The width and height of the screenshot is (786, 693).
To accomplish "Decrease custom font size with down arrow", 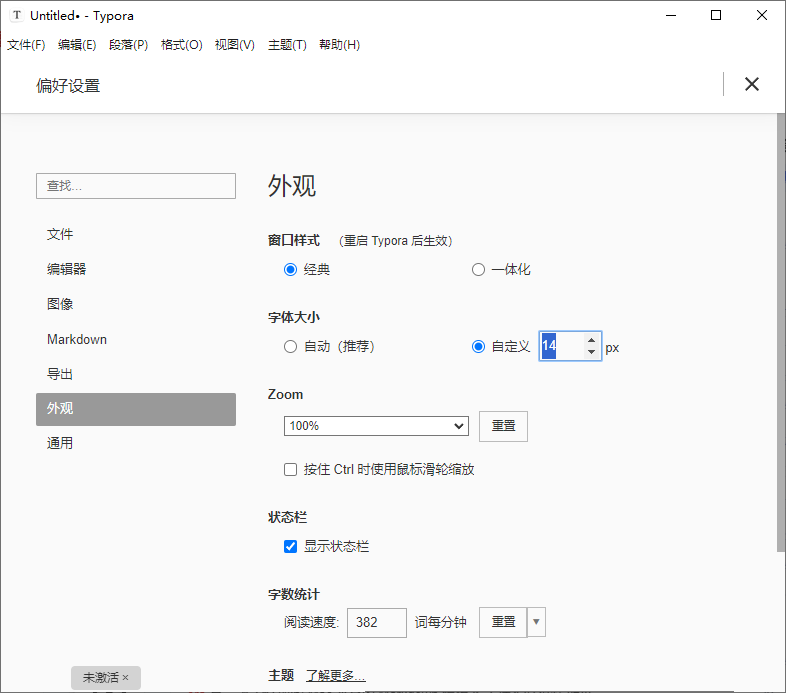I will (592, 352).
